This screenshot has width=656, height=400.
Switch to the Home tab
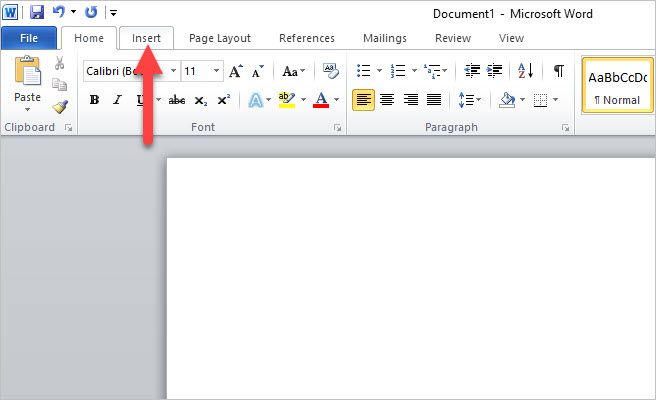pyautogui.click(x=89, y=38)
